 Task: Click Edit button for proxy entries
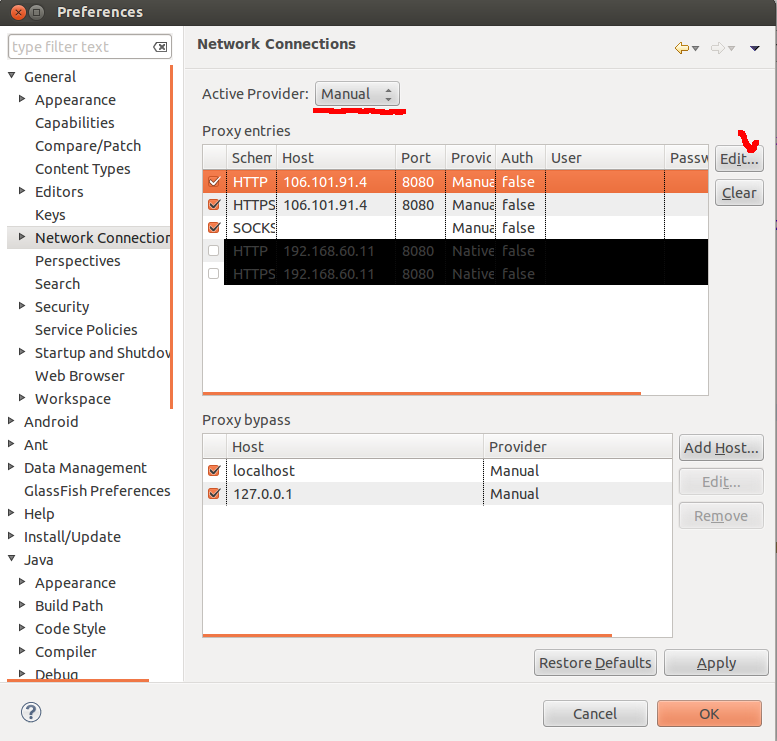tap(739, 159)
